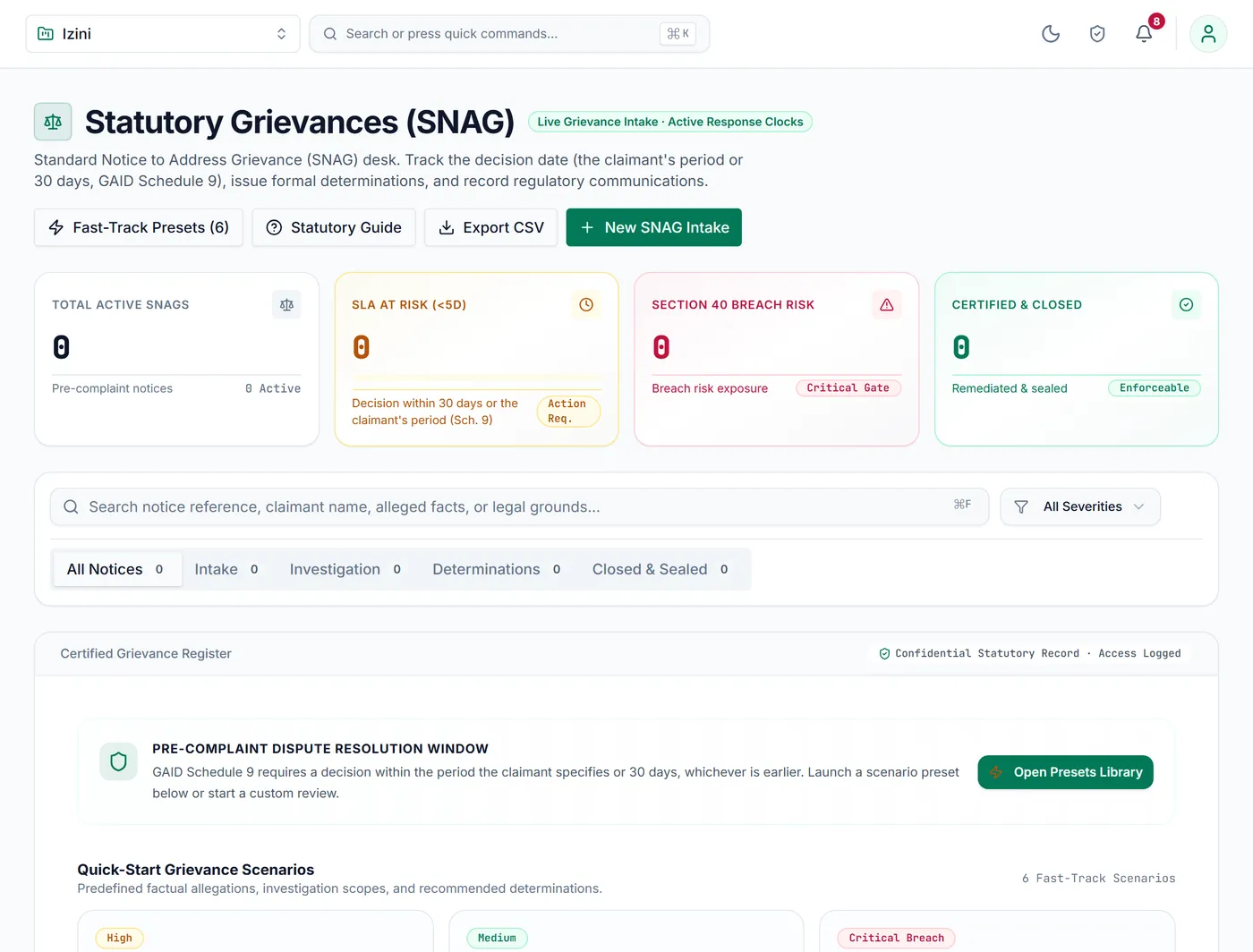Image resolution: width=1253 pixels, height=952 pixels.
Task: Click the Critical Breach tag
Action: click(897, 939)
